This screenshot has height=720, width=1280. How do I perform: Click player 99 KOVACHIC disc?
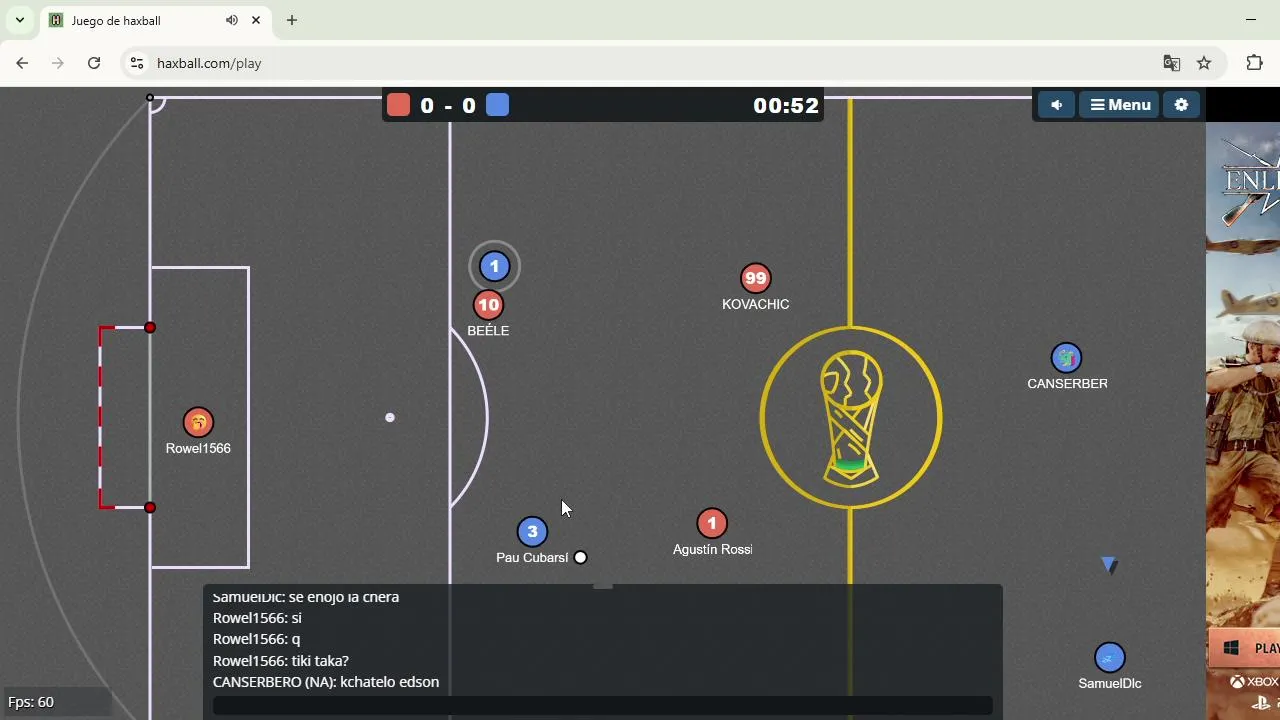pos(755,278)
